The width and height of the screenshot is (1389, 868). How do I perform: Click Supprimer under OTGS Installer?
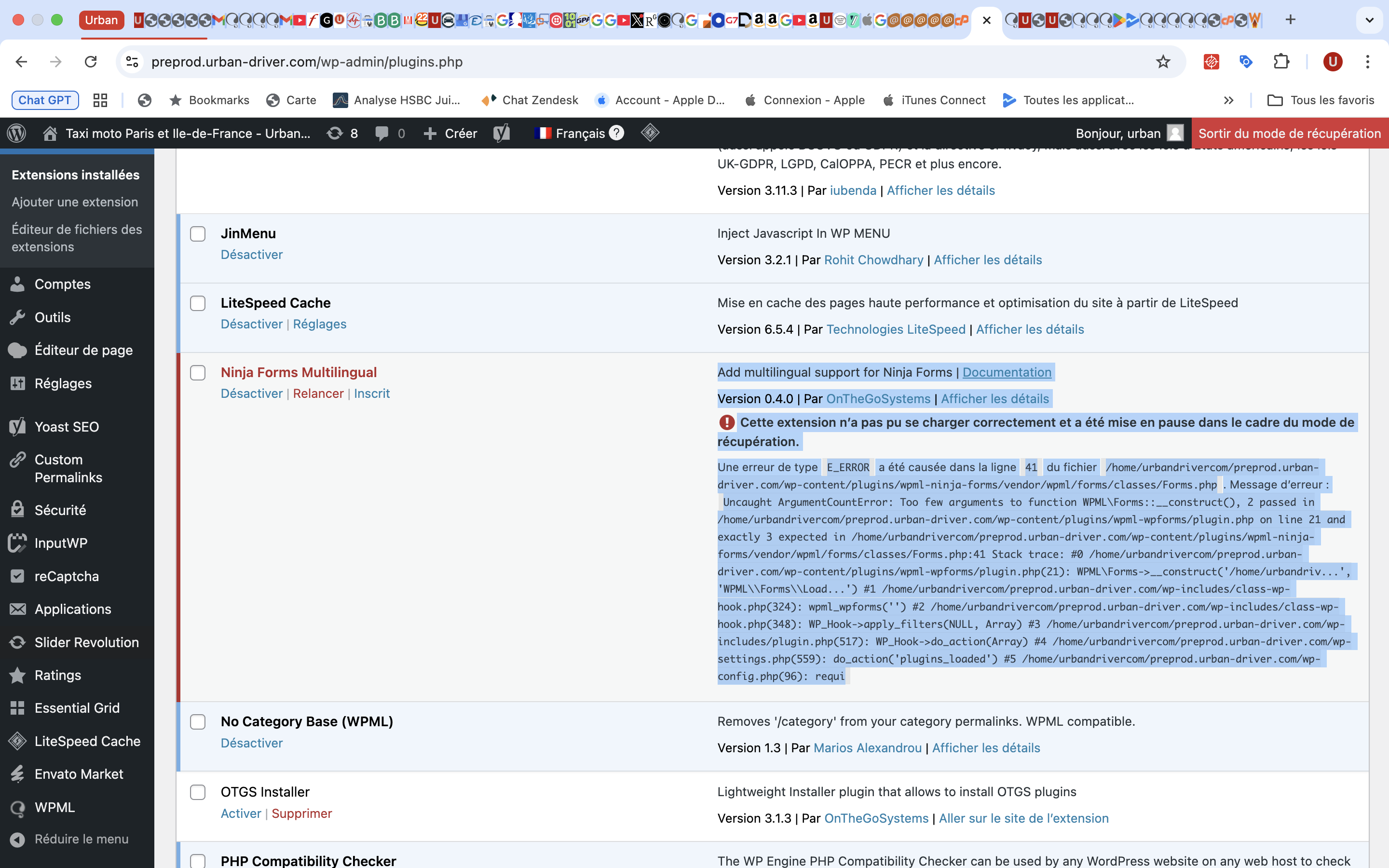pos(302,814)
